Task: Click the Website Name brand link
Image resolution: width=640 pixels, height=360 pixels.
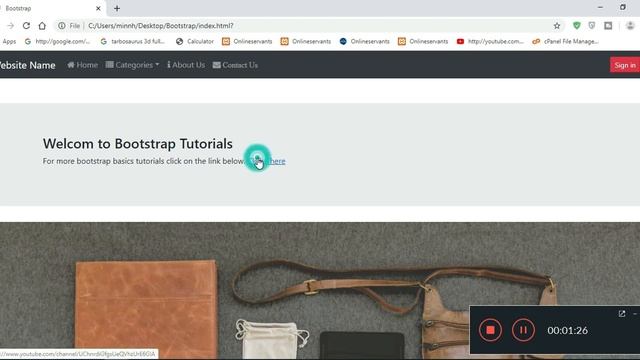Action: click(x=27, y=65)
